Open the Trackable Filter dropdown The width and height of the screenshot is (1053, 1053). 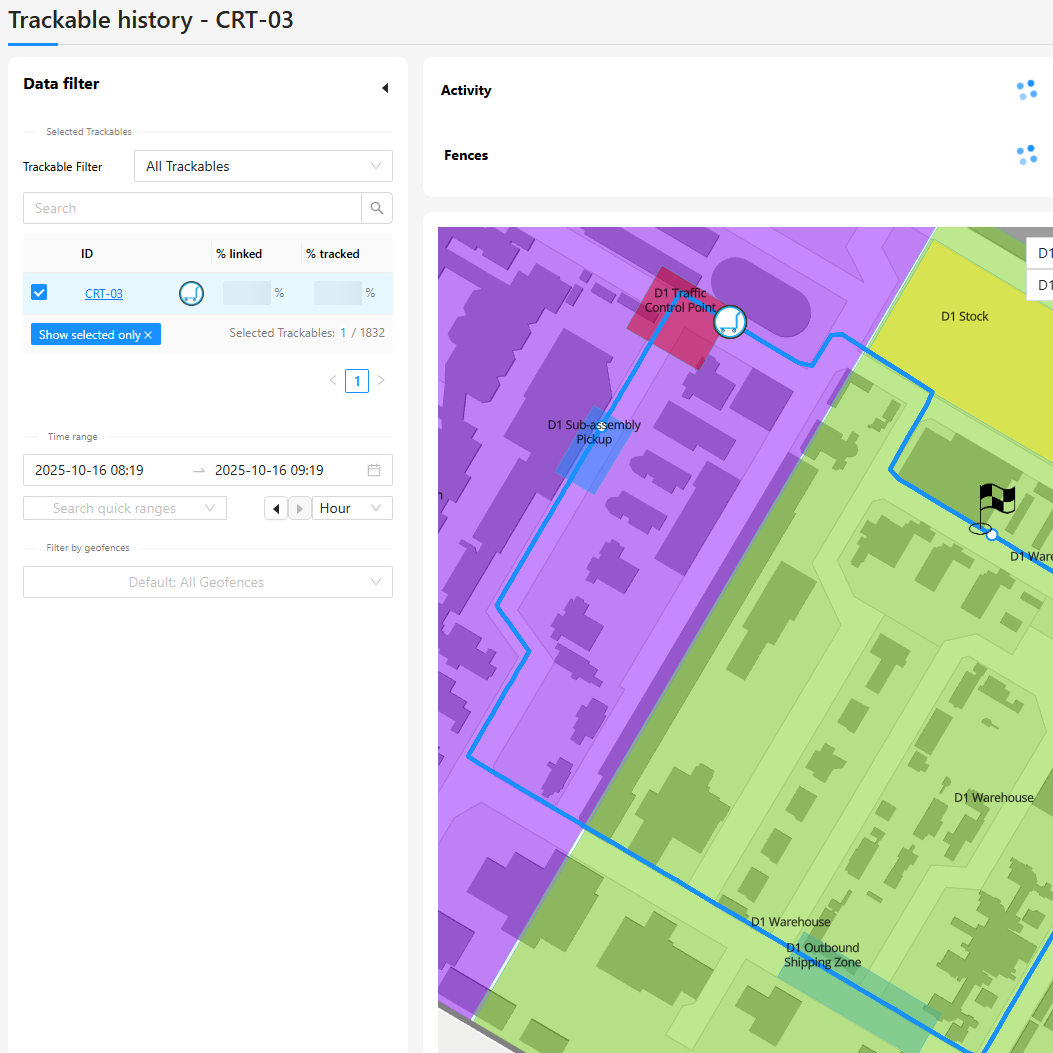point(263,166)
